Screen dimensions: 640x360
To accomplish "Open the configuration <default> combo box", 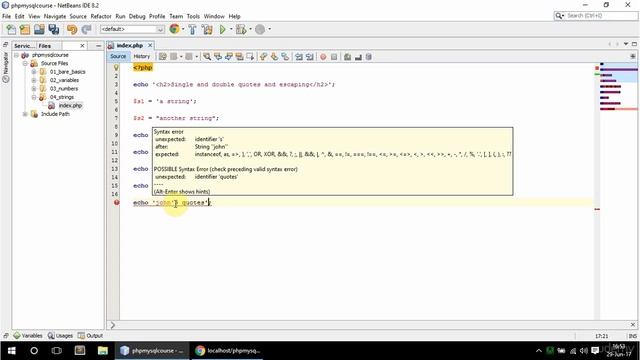I will pos(132,29).
